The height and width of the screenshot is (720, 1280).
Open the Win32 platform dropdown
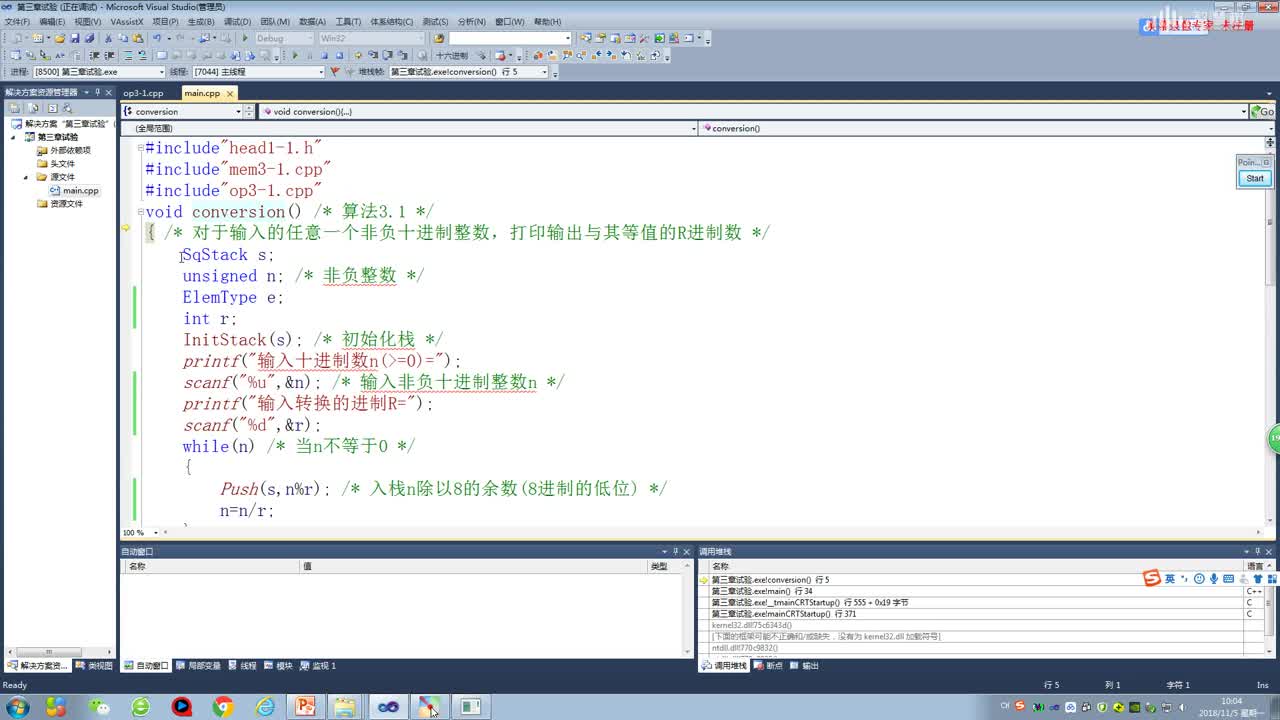(372, 39)
